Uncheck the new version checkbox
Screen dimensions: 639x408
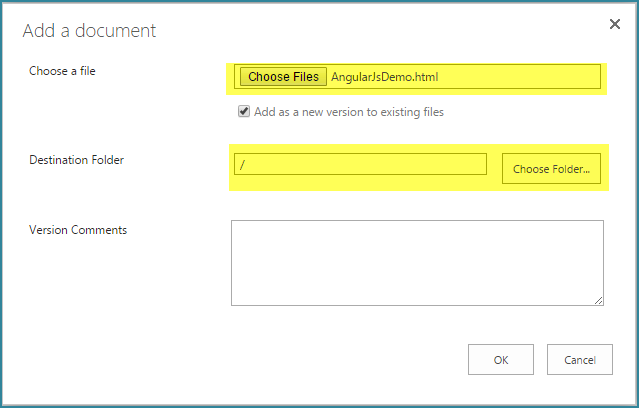(244, 111)
